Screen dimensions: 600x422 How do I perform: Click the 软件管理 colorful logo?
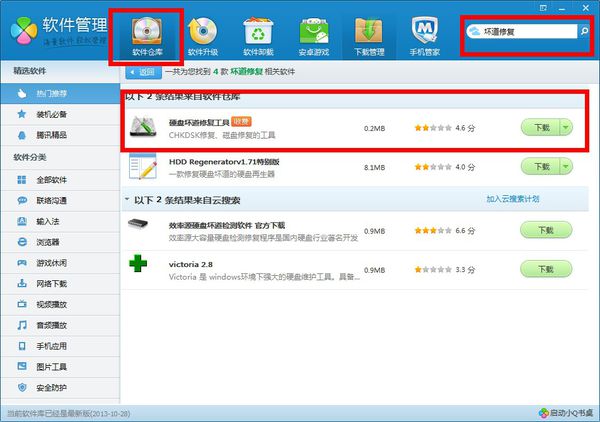click(x=24, y=31)
